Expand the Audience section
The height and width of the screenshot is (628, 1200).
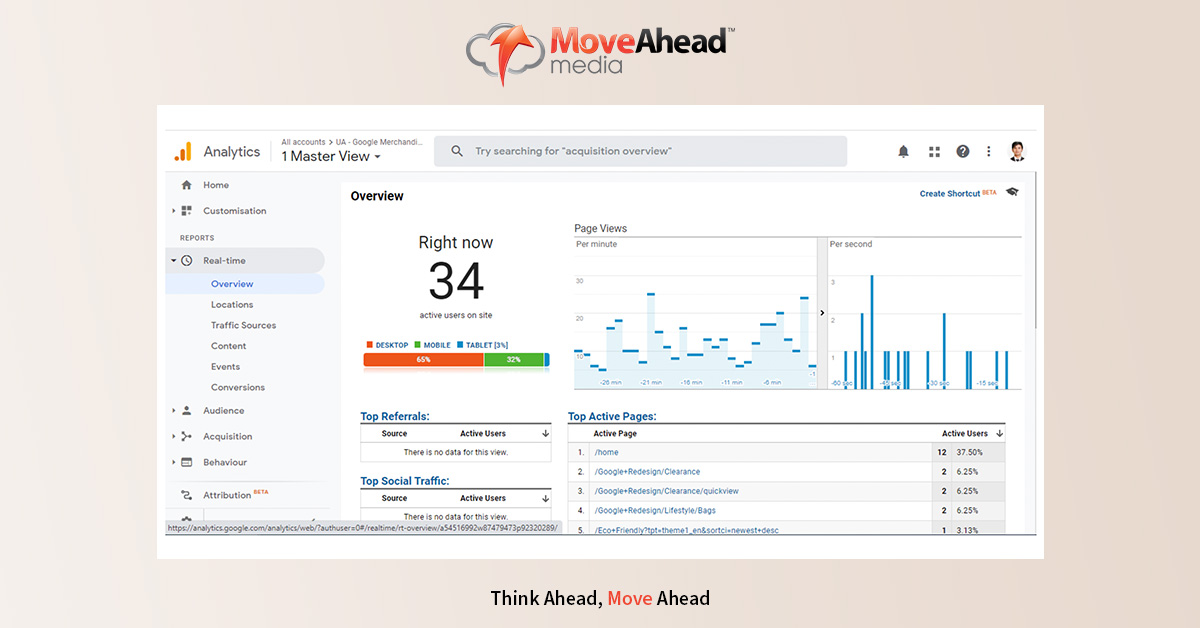pyautogui.click(x=173, y=410)
